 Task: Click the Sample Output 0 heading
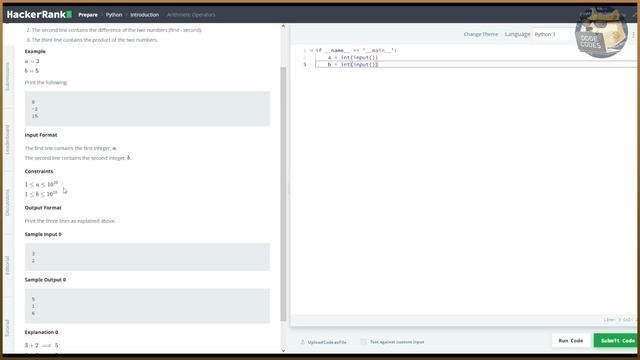pyautogui.click(x=45, y=280)
